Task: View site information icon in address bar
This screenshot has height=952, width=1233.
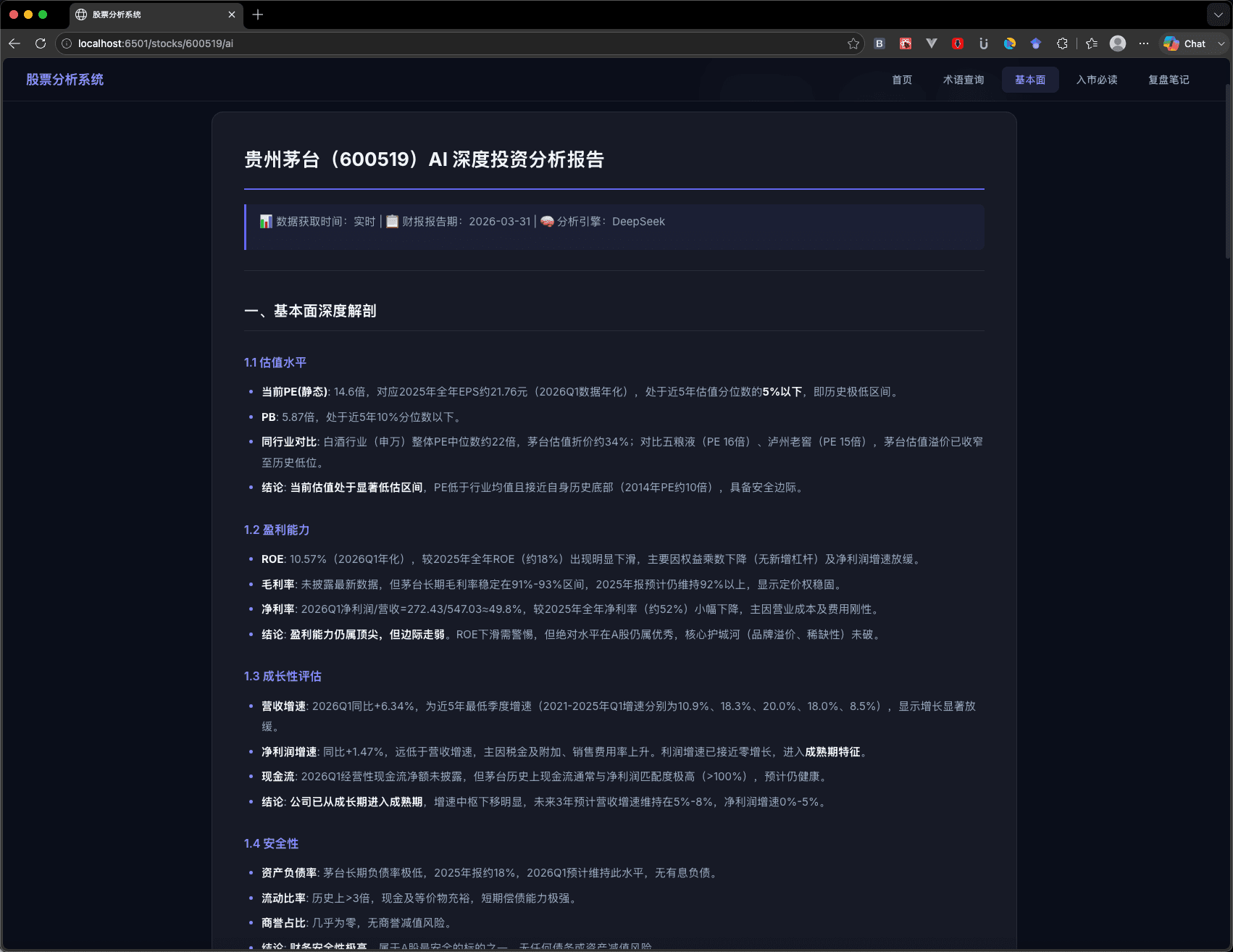Action: tap(67, 43)
